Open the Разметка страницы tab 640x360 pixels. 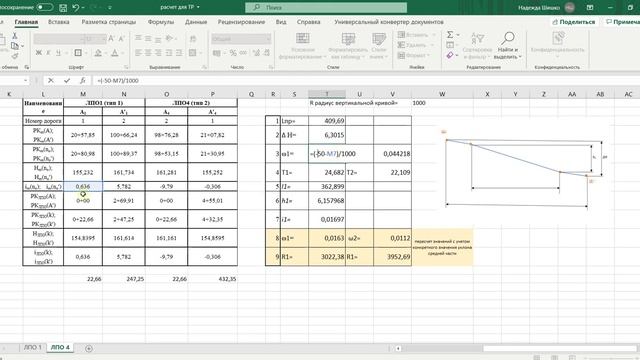pyautogui.click(x=109, y=22)
